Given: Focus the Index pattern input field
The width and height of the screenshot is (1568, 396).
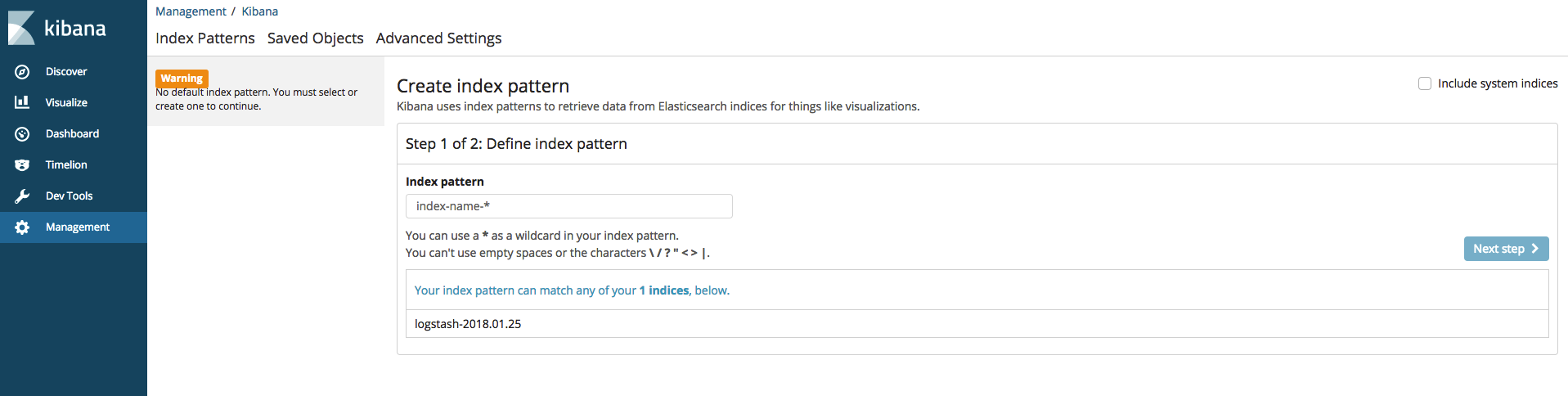Looking at the screenshot, I should coord(569,206).
